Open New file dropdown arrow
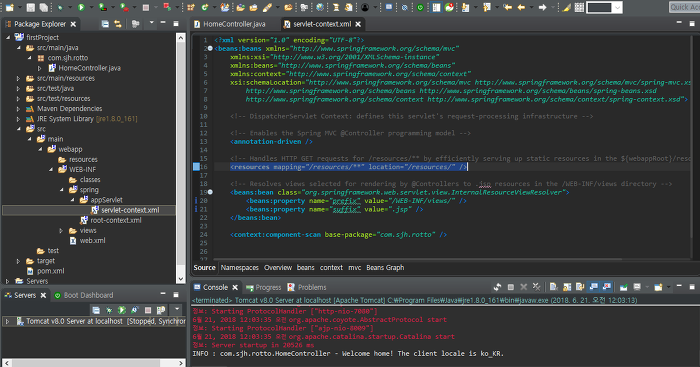The width and height of the screenshot is (700, 367). (20, 7)
